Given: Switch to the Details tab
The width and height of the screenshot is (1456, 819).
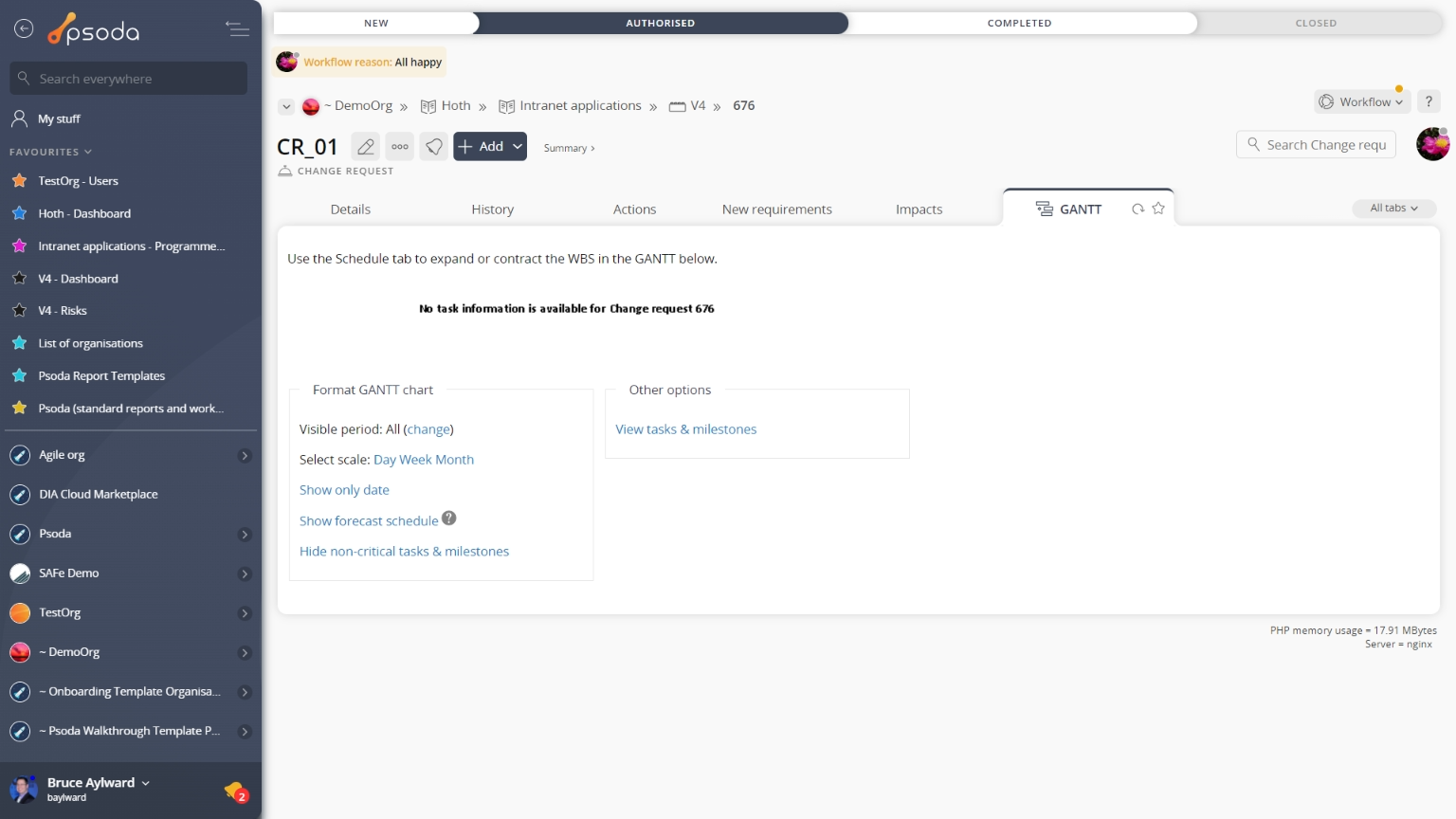Looking at the screenshot, I should pyautogui.click(x=350, y=209).
